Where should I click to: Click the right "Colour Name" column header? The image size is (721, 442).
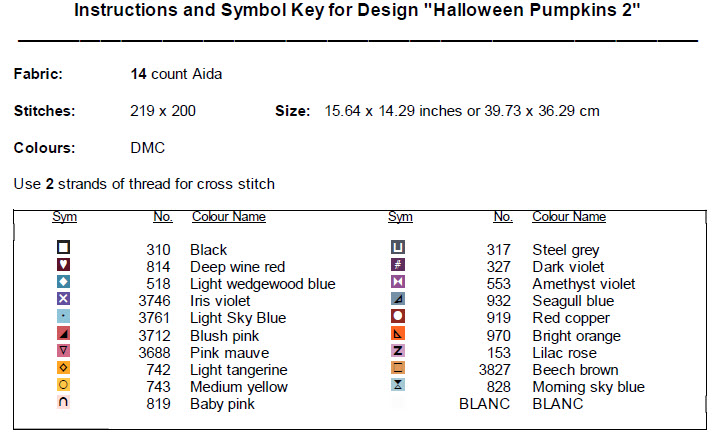tap(568, 217)
